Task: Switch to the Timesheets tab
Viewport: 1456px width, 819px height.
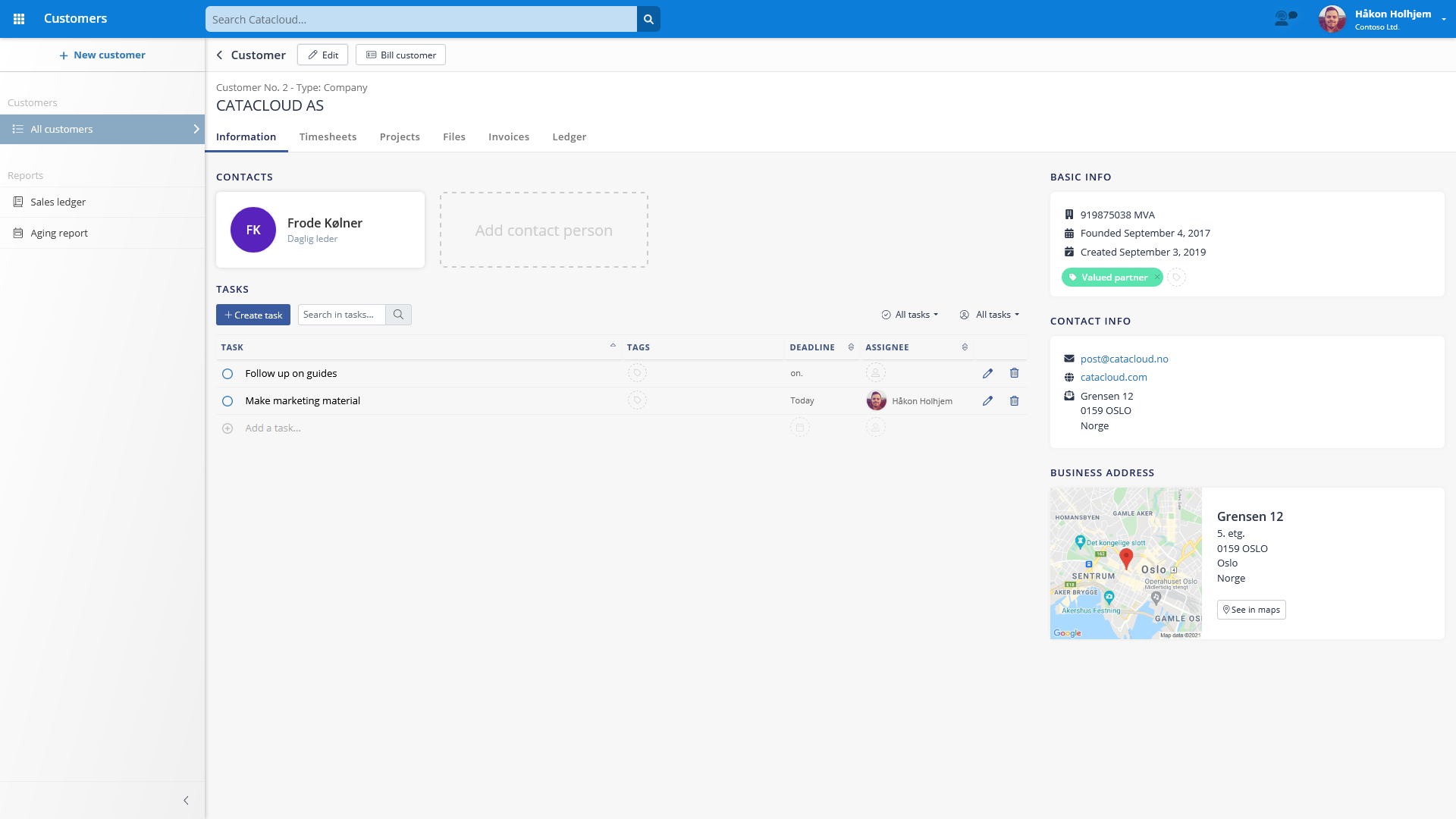Action: (328, 137)
